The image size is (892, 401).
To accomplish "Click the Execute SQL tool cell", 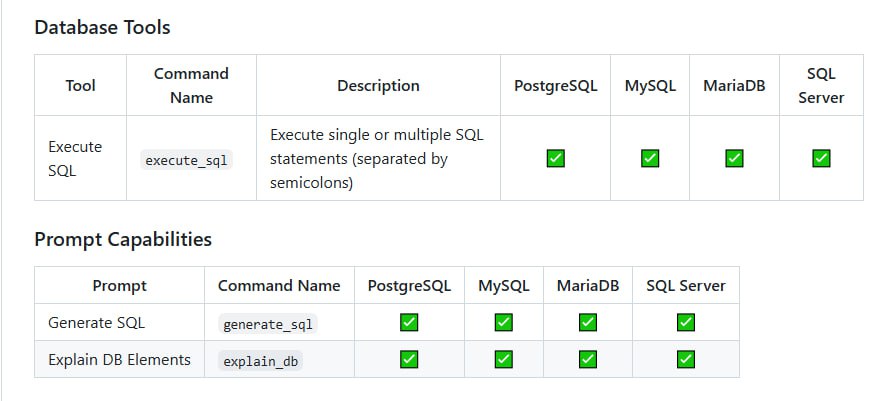I will pyautogui.click(x=80, y=158).
